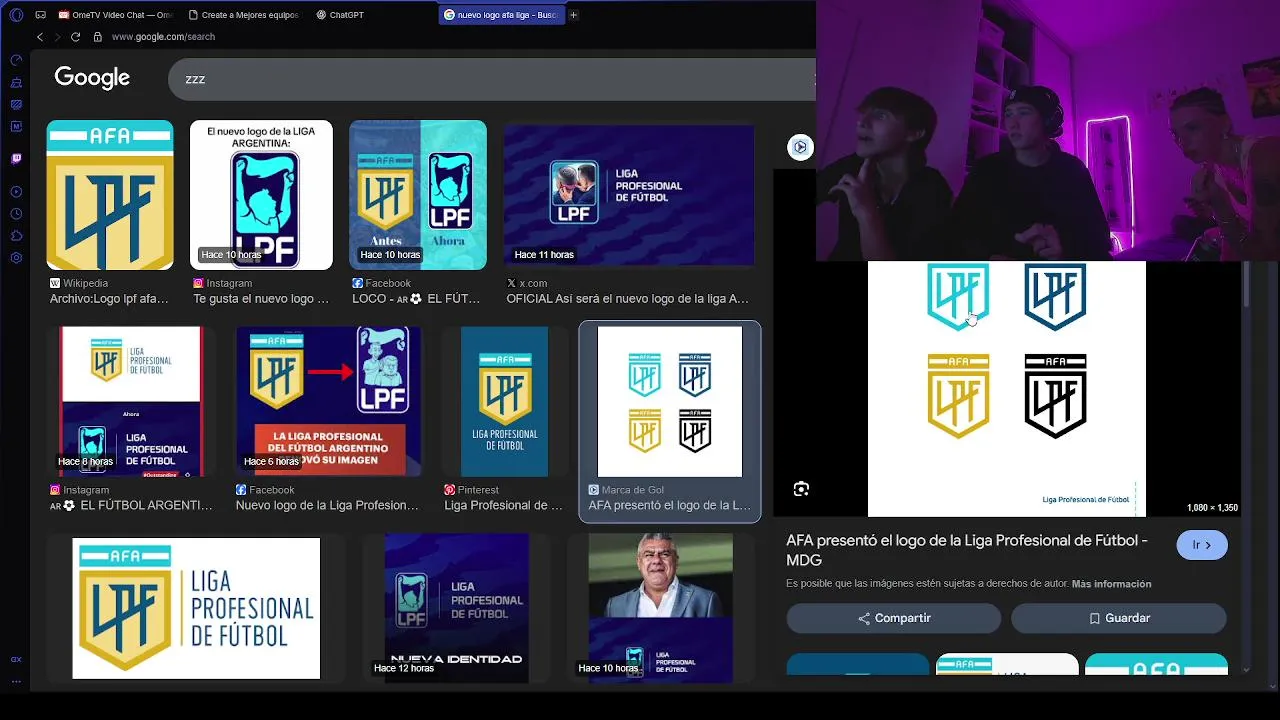
Task: Go back to the previous page
Action: pyautogui.click(x=40, y=37)
